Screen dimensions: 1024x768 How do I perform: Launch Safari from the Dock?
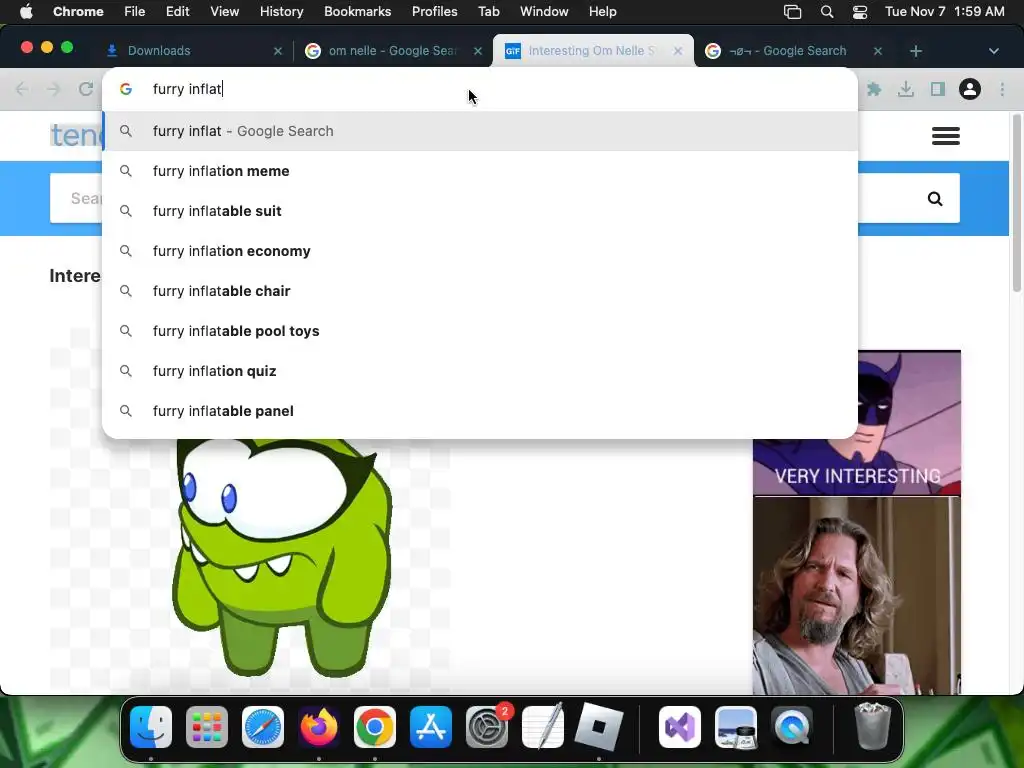point(263,727)
